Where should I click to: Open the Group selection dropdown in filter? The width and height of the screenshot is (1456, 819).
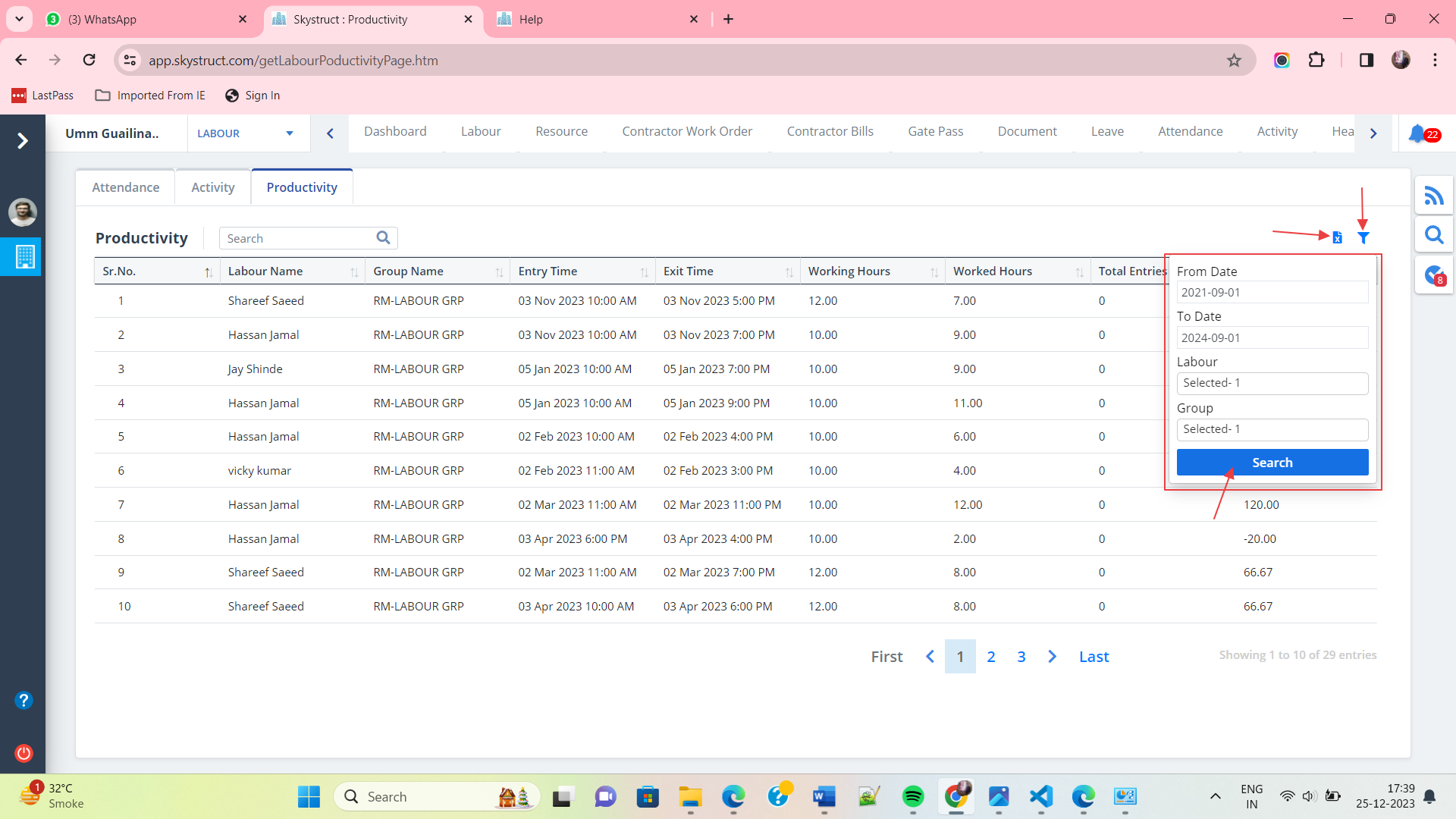[x=1272, y=429]
